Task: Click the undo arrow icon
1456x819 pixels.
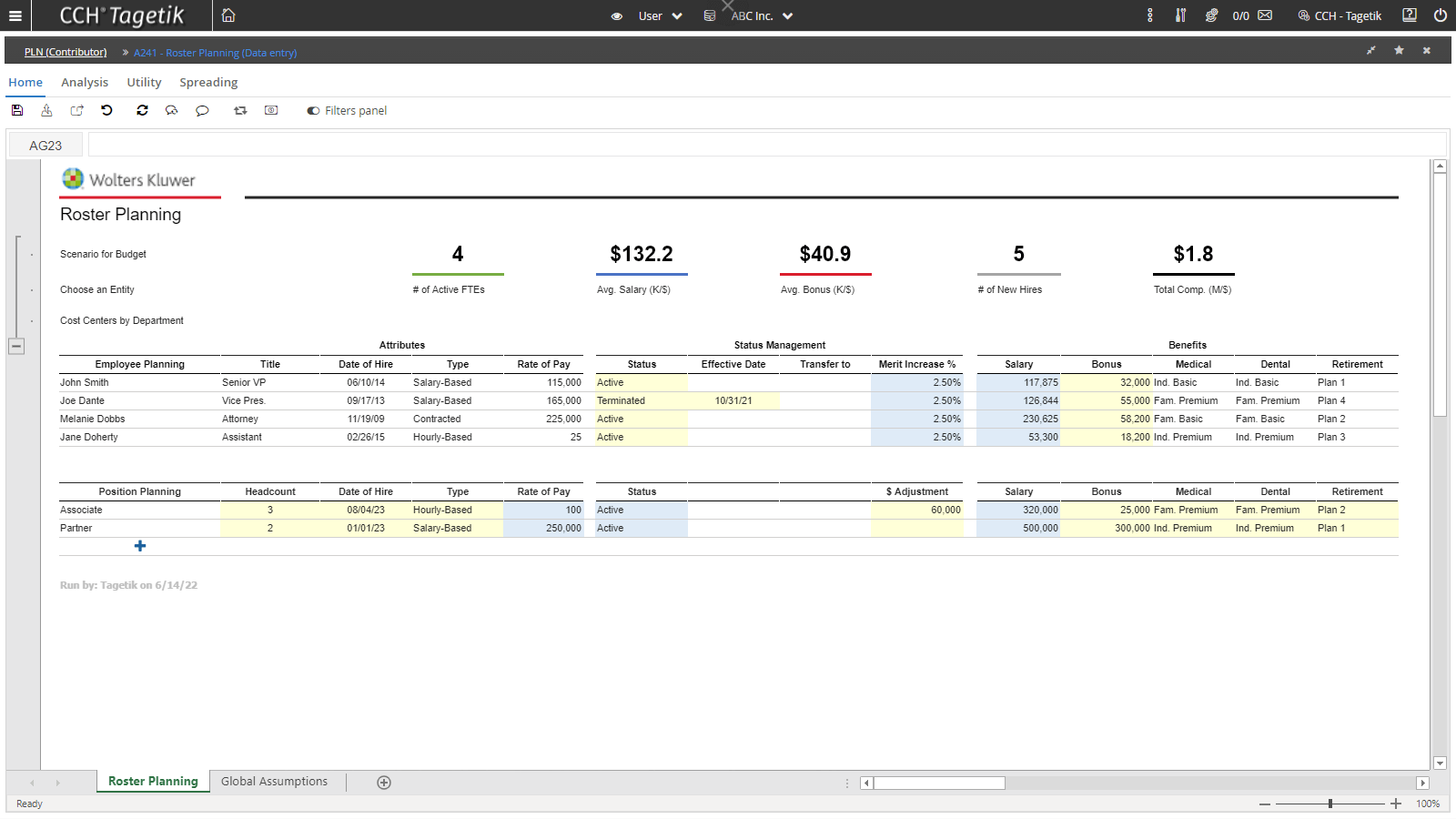Action: [x=107, y=110]
